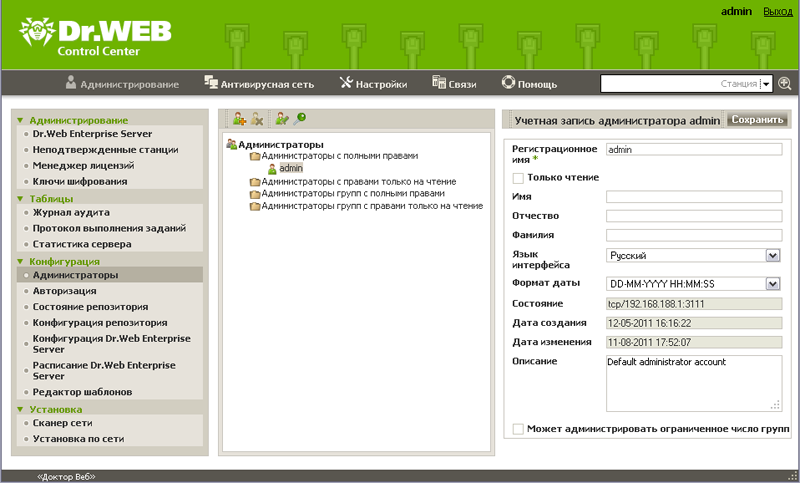Open Менеджер лицензий sidebar link
Screen dimensions: 800x483
(x=83, y=165)
